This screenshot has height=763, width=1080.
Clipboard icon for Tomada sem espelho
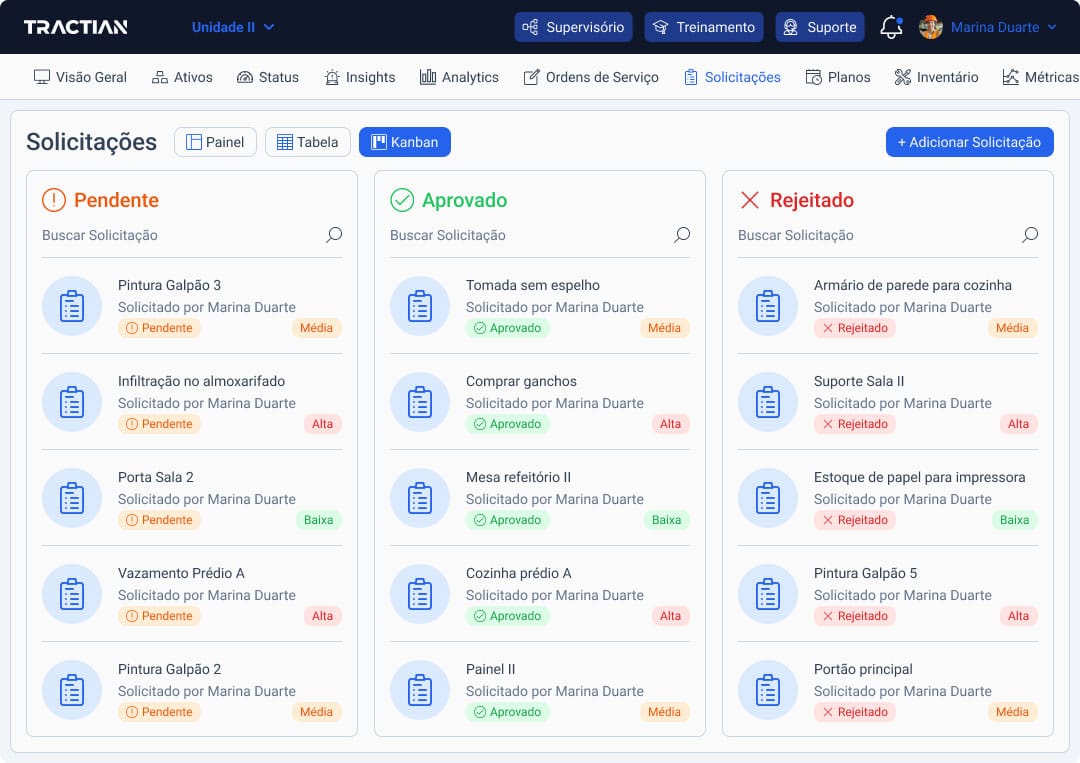(420, 306)
